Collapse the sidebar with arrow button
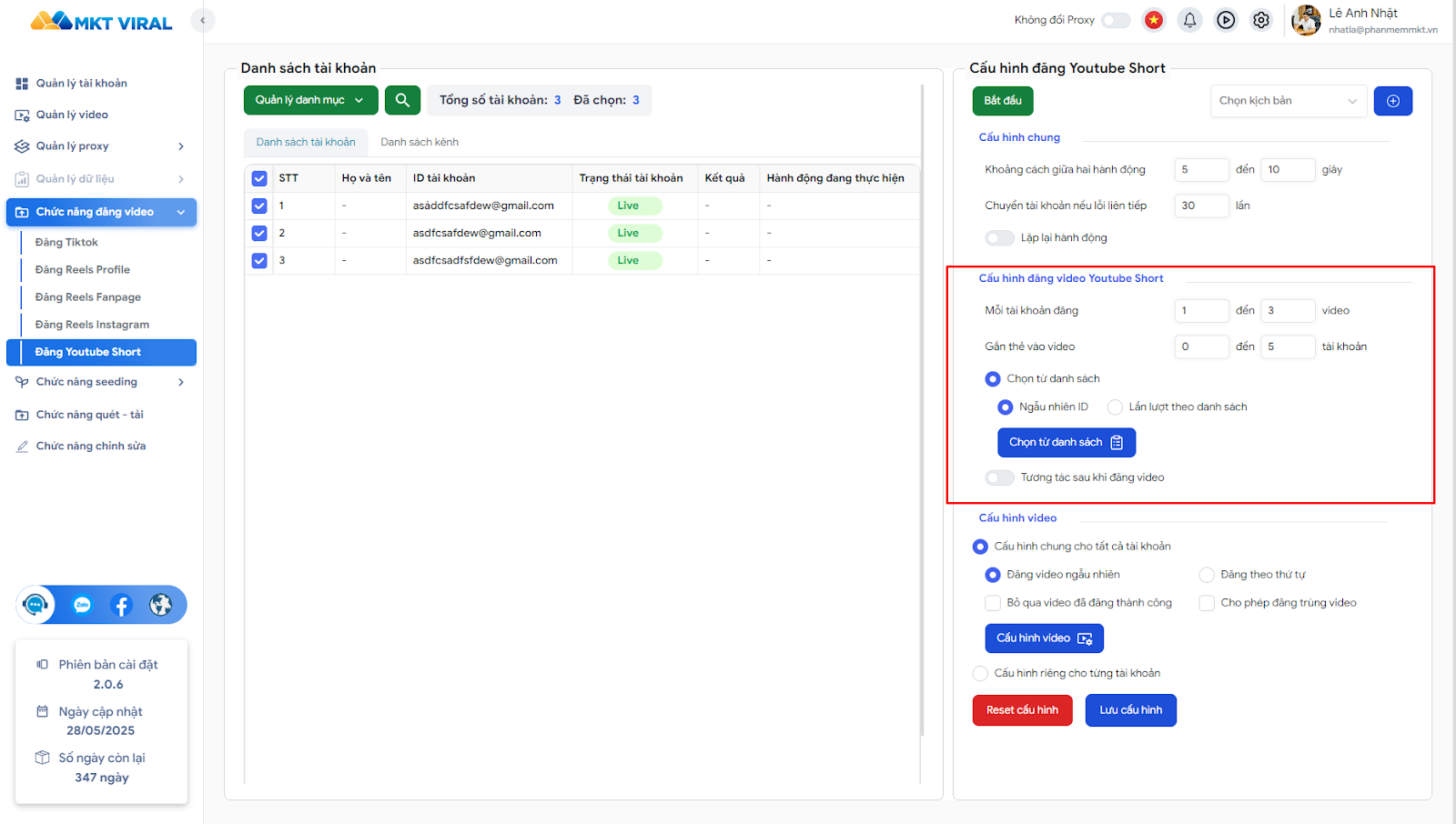 (203, 20)
